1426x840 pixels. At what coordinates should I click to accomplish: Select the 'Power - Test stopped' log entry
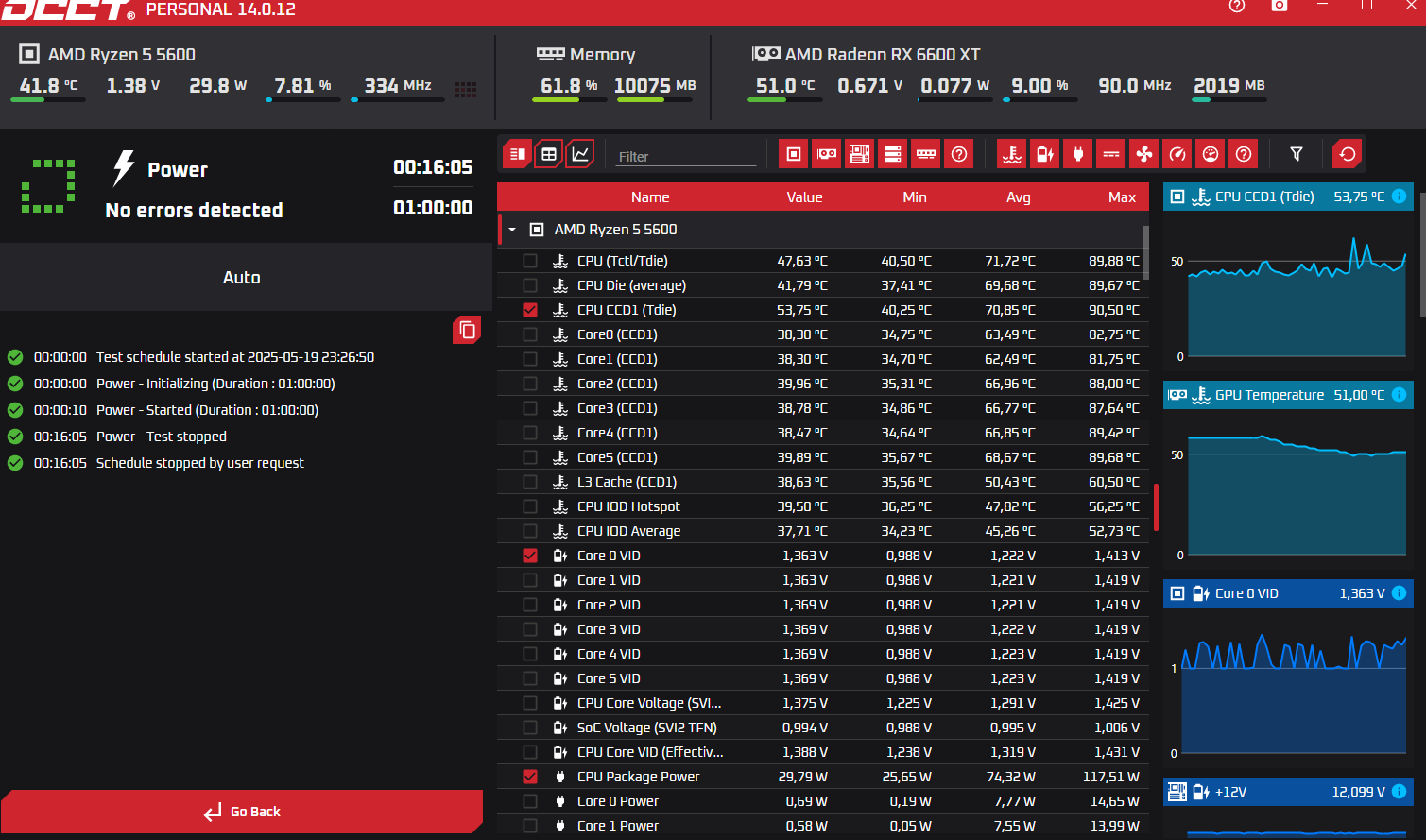click(162, 437)
